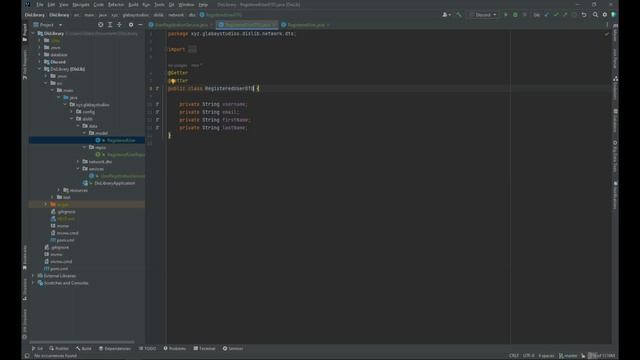This screenshot has height=360, width=640.
Task: Open Search Everywhere magnifier icon
Action: click(595, 15)
